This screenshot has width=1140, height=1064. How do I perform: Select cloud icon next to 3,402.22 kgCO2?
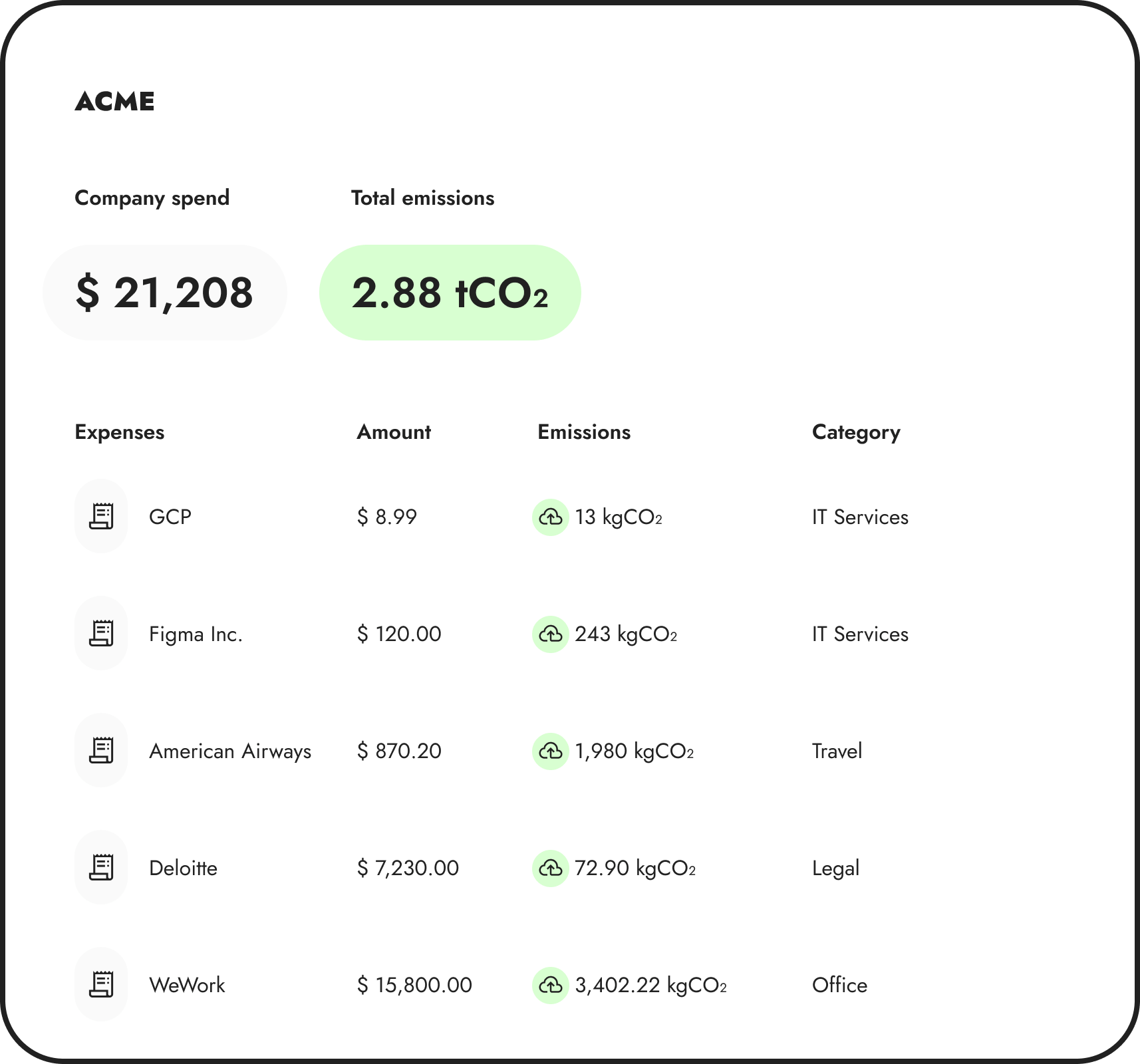551,985
